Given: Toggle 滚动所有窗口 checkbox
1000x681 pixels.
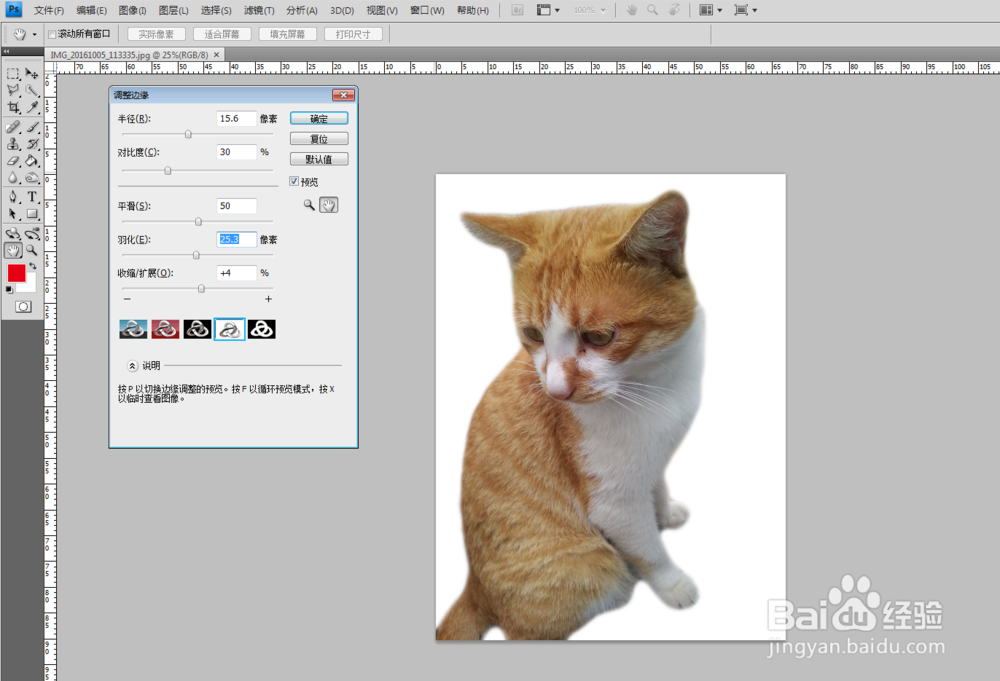Looking at the screenshot, I should 52,34.
